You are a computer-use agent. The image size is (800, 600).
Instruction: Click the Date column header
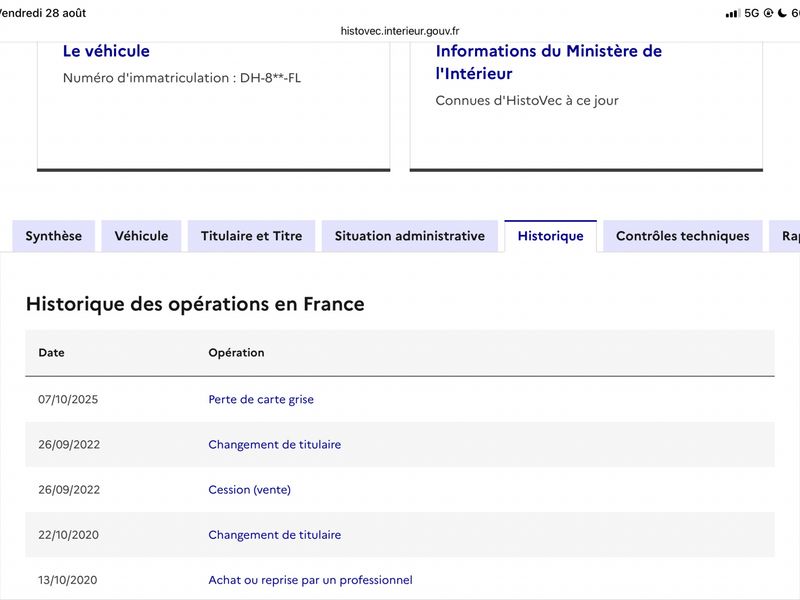51,353
